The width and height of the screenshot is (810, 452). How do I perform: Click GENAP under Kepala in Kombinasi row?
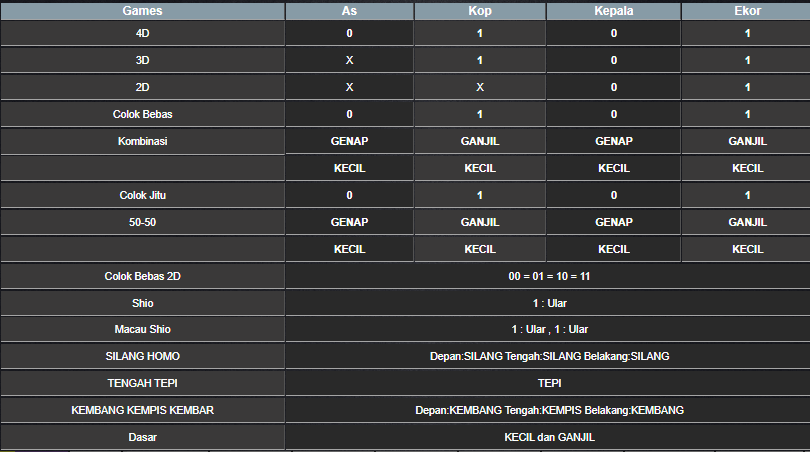(x=614, y=141)
